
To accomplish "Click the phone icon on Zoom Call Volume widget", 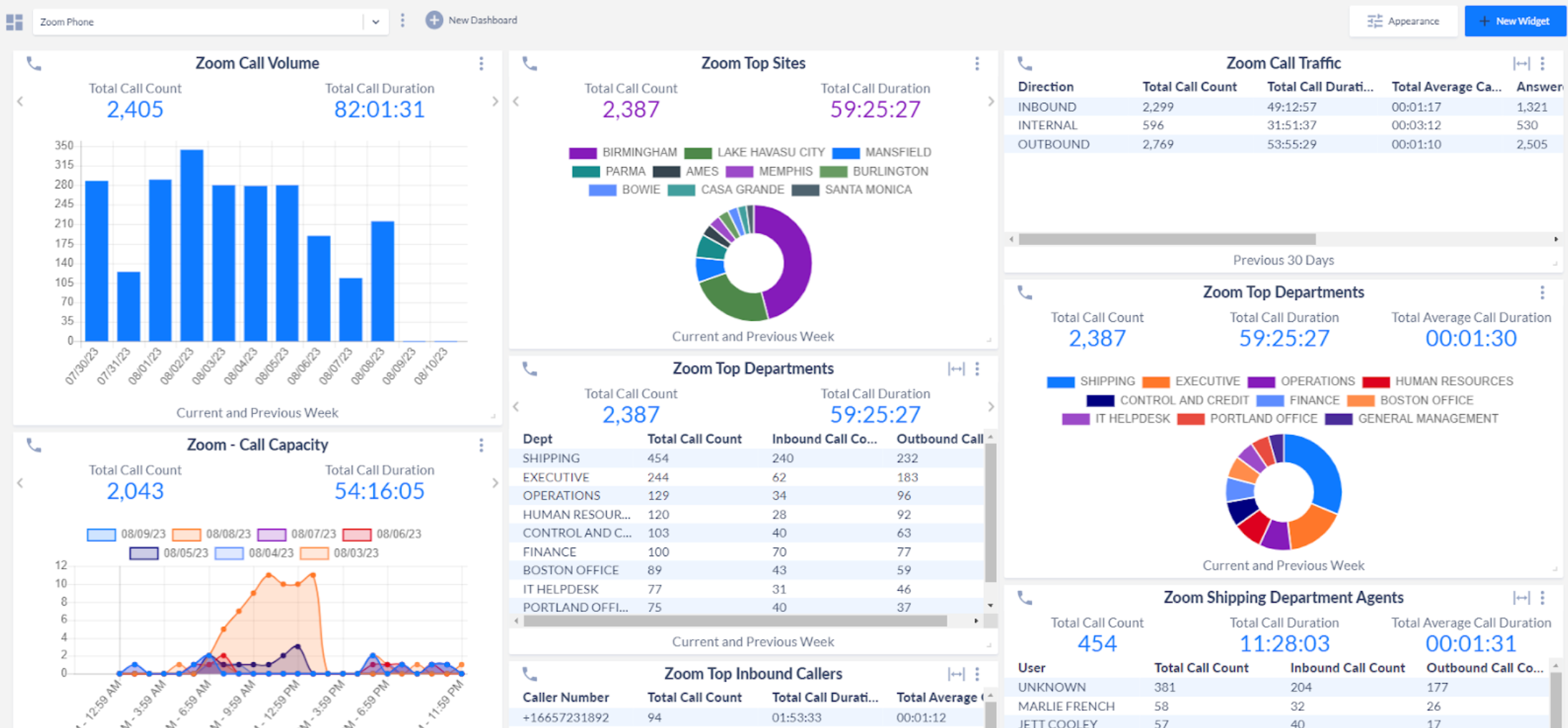I will click(x=34, y=64).
